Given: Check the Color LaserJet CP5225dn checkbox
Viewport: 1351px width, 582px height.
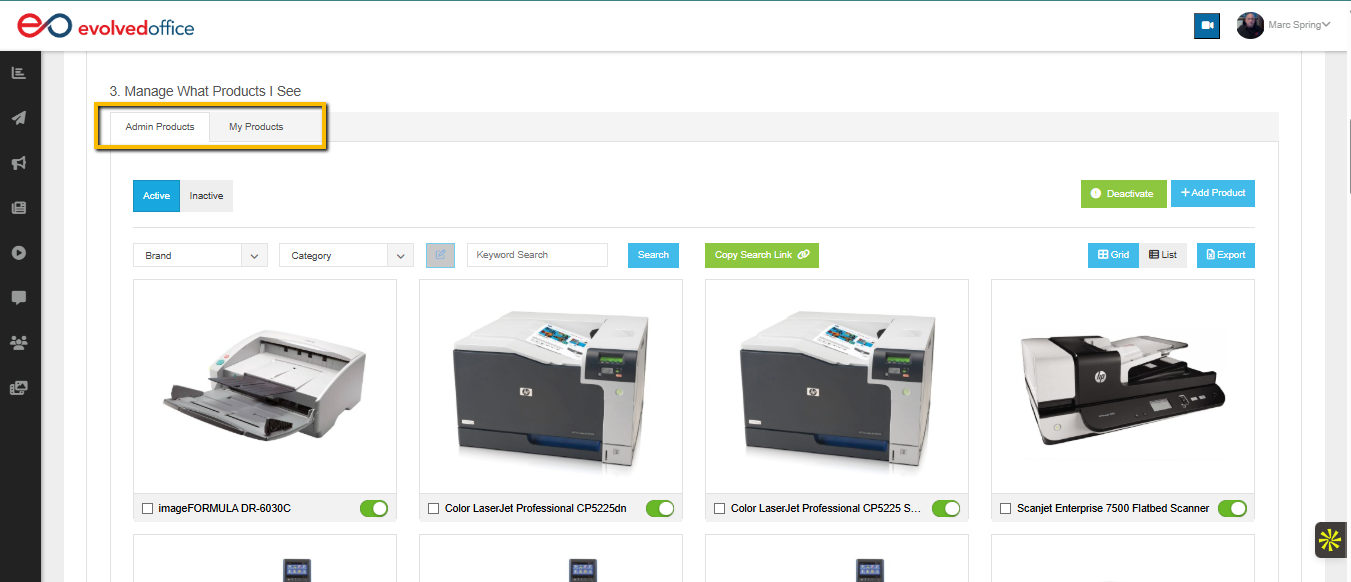Looking at the screenshot, I should point(434,509).
